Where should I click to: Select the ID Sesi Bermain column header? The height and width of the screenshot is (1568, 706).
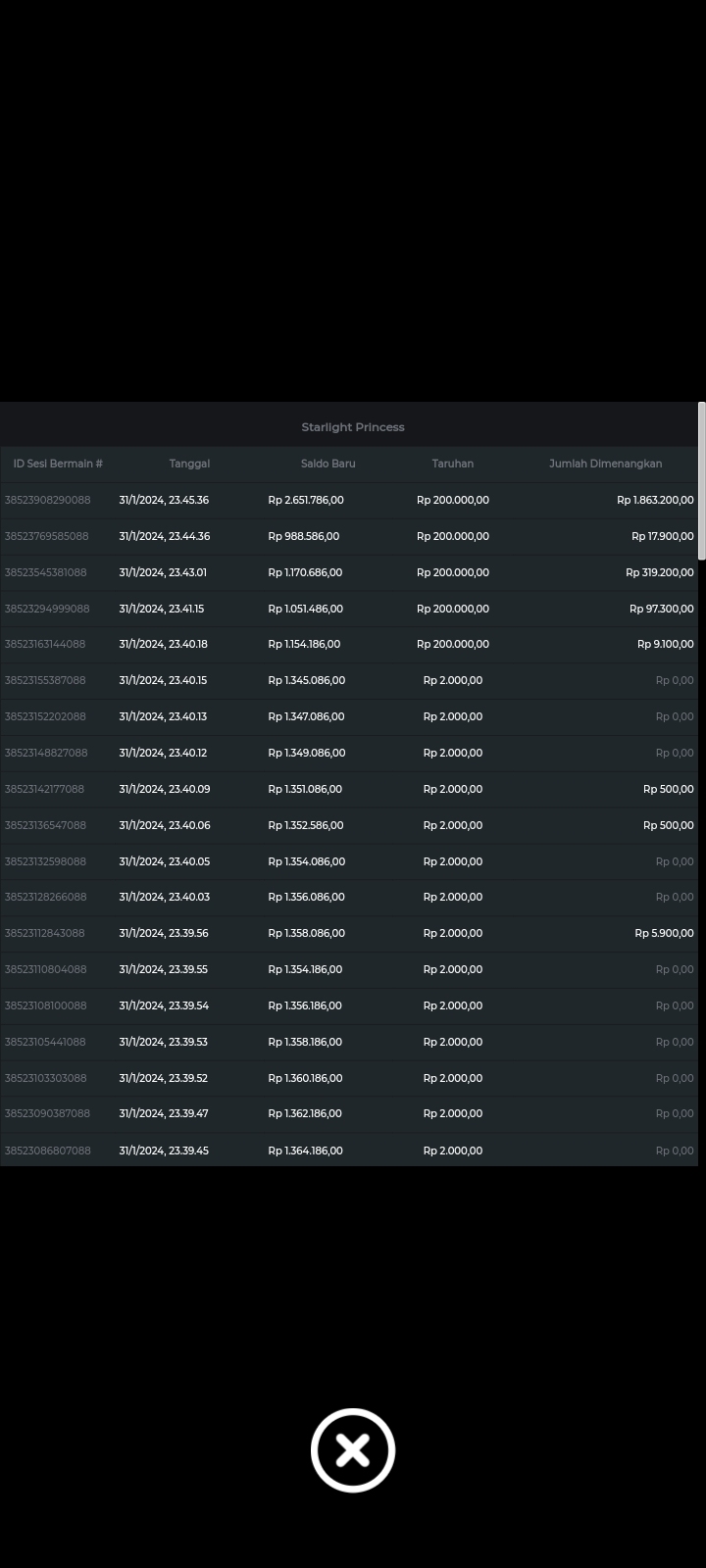point(58,464)
